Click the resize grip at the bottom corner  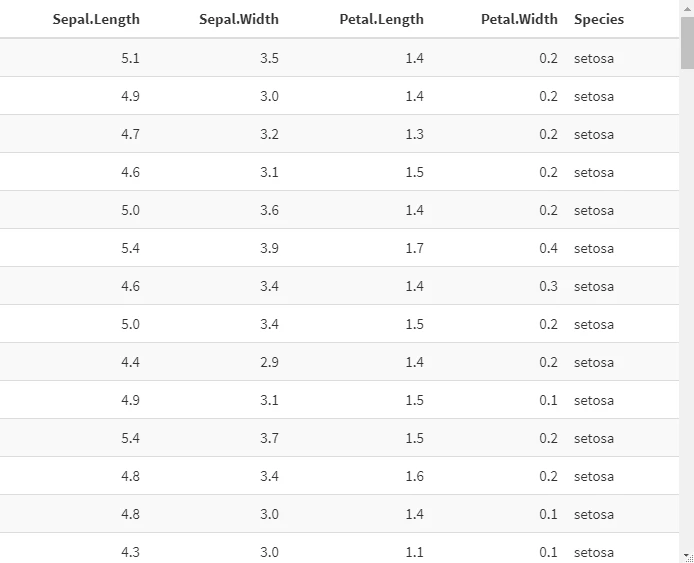coord(690,559)
